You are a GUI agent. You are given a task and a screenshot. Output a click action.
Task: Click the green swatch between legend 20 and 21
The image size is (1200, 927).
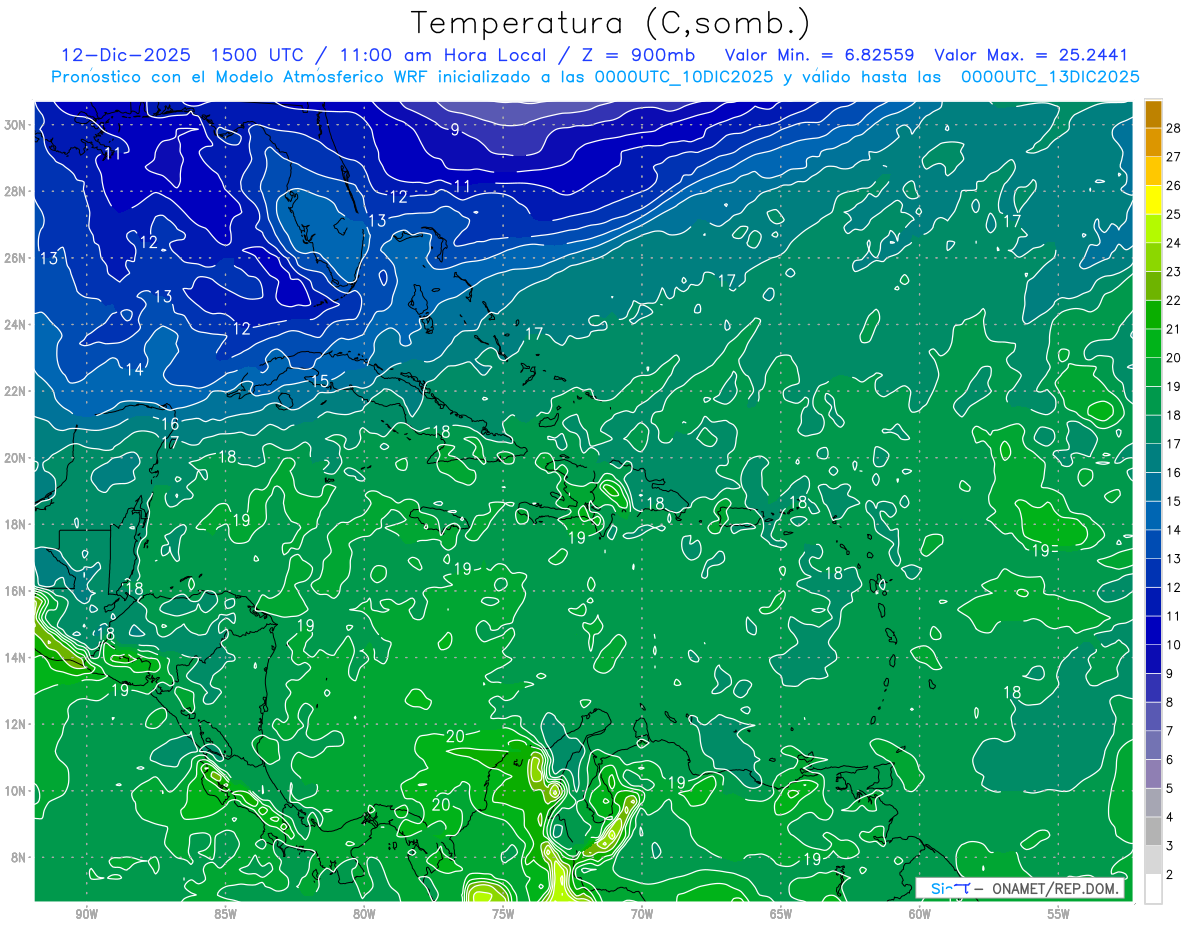click(x=1153, y=343)
